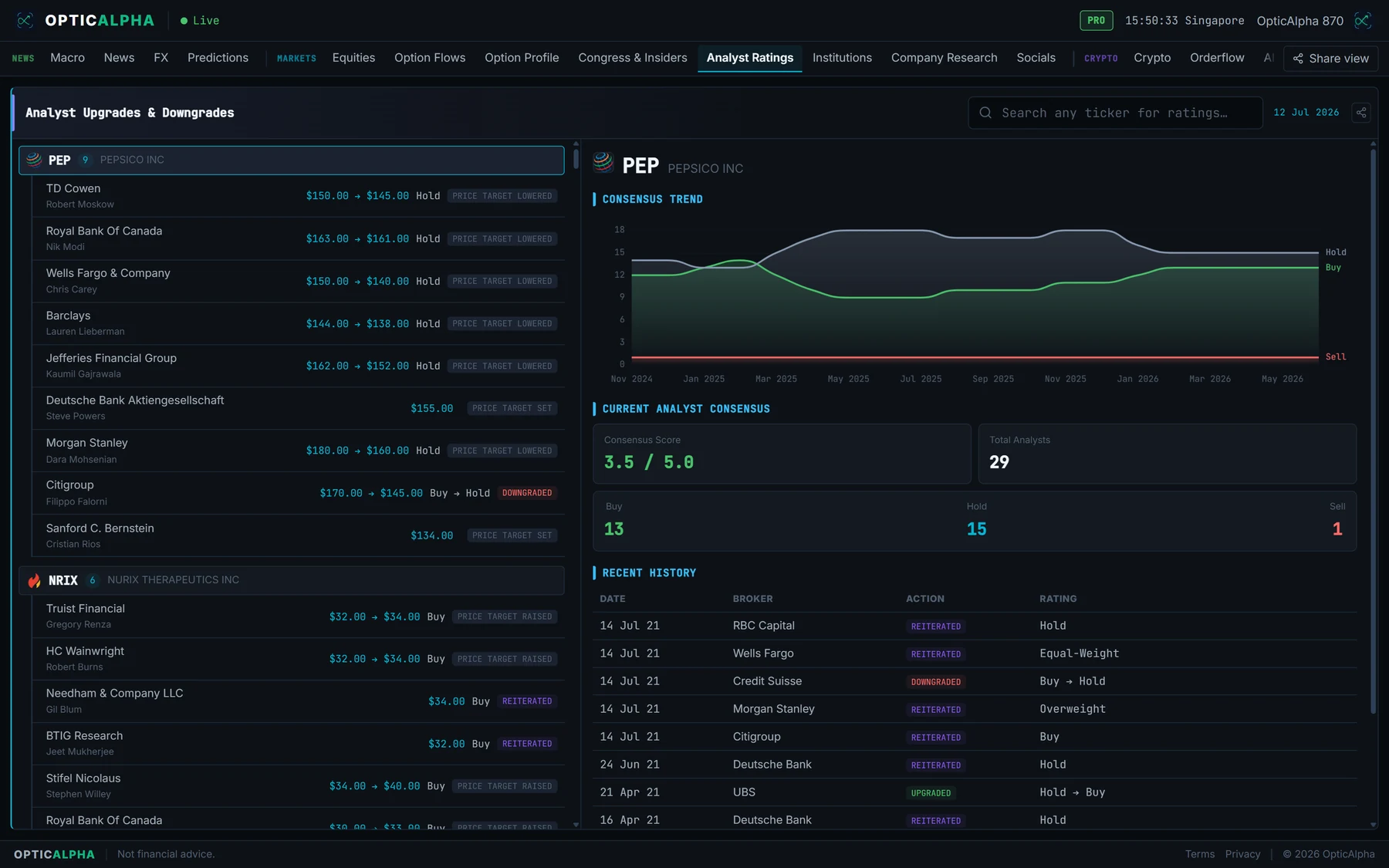Click the OpticAlpha logo icon in header
This screenshot has height=868, width=1389.
click(25, 21)
